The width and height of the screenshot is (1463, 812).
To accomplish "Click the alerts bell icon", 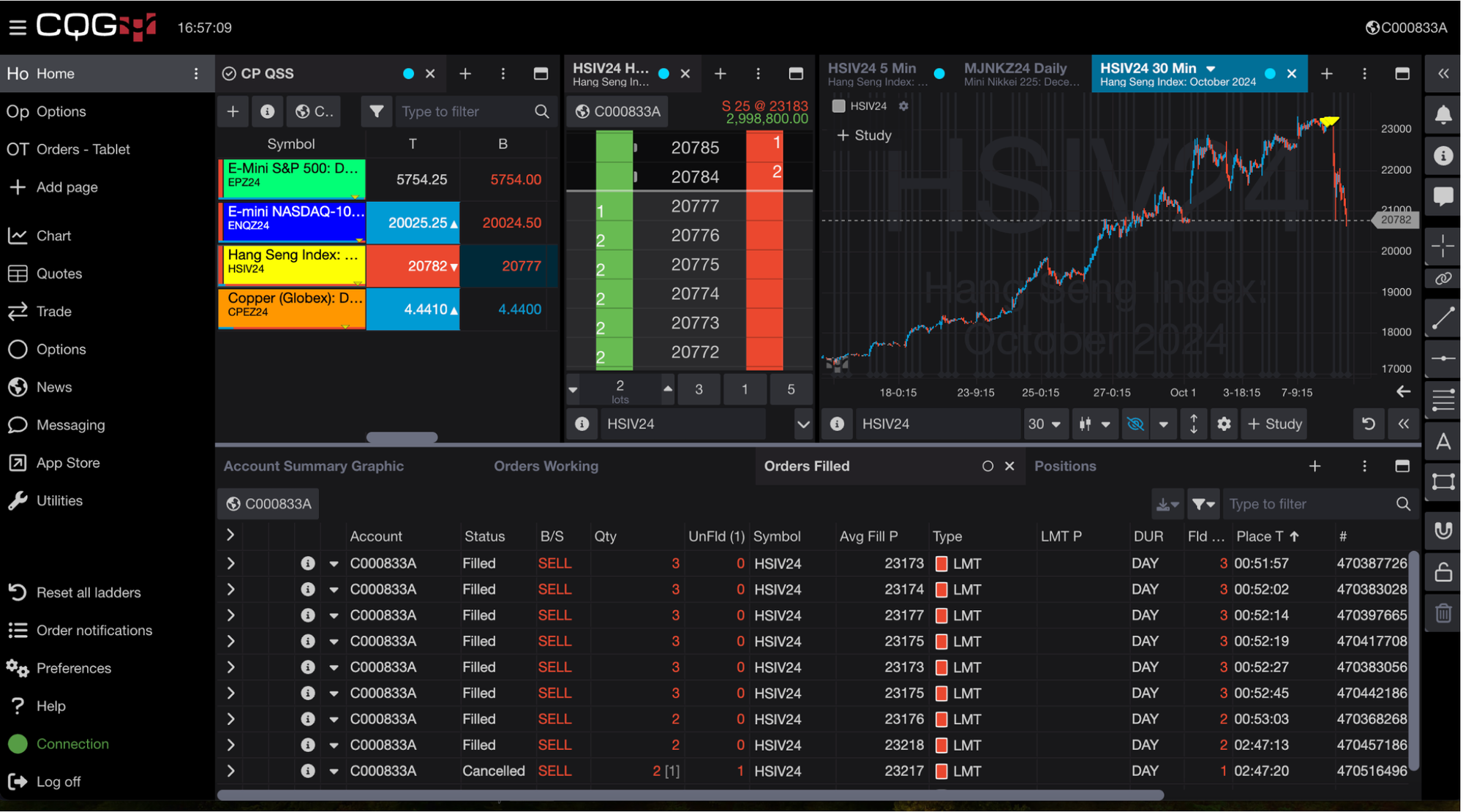I will 1443,115.
